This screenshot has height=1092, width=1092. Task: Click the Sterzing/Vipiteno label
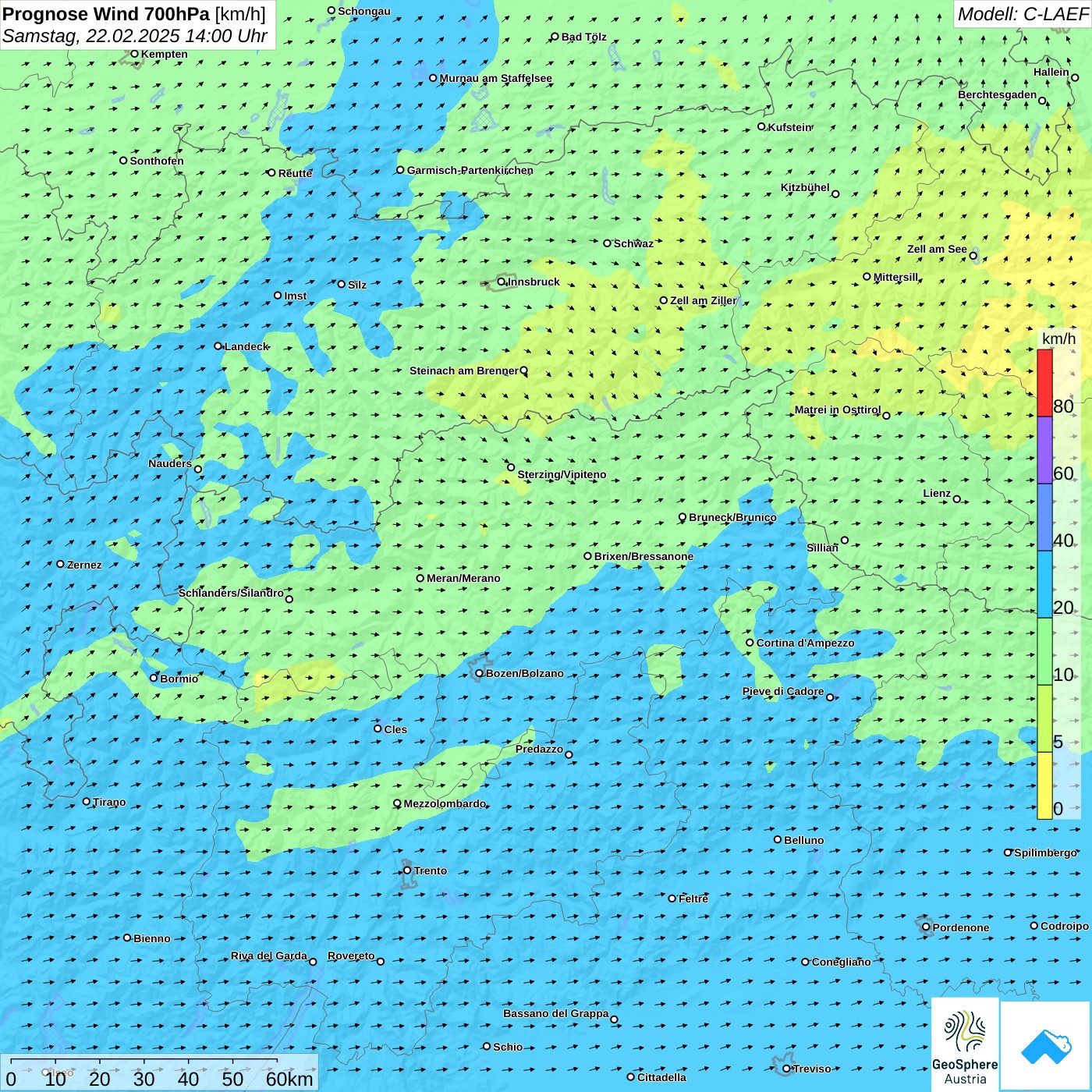pos(562,474)
